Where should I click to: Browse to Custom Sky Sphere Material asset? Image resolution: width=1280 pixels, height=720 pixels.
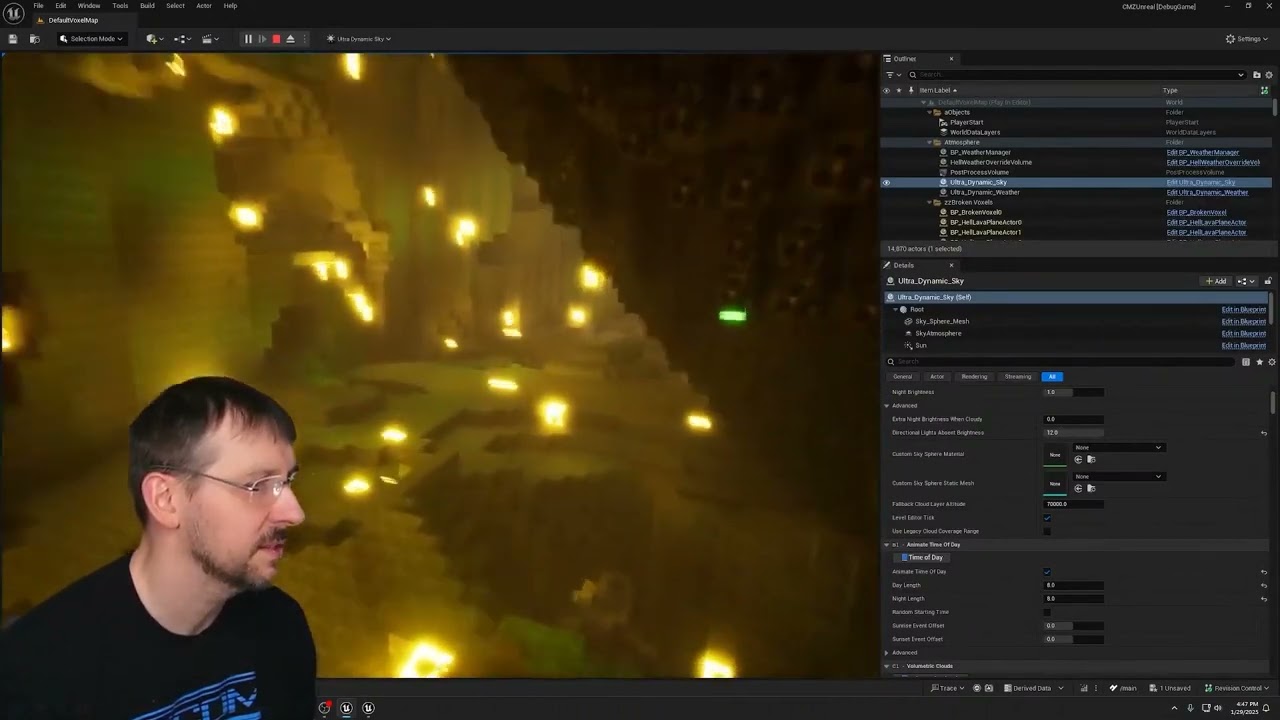[x=1090, y=459]
